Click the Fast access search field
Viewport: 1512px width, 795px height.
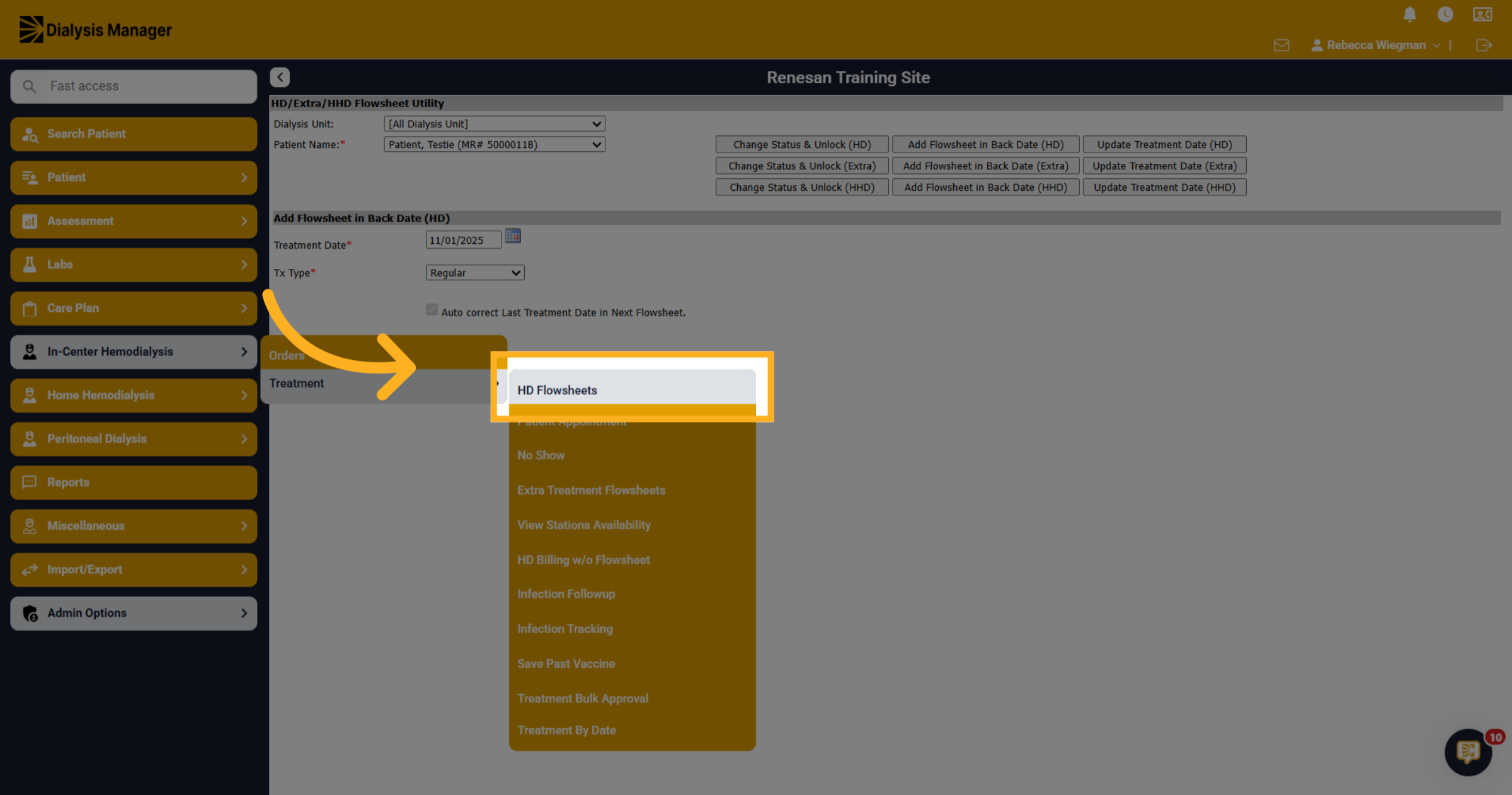click(x=134, y=86)
